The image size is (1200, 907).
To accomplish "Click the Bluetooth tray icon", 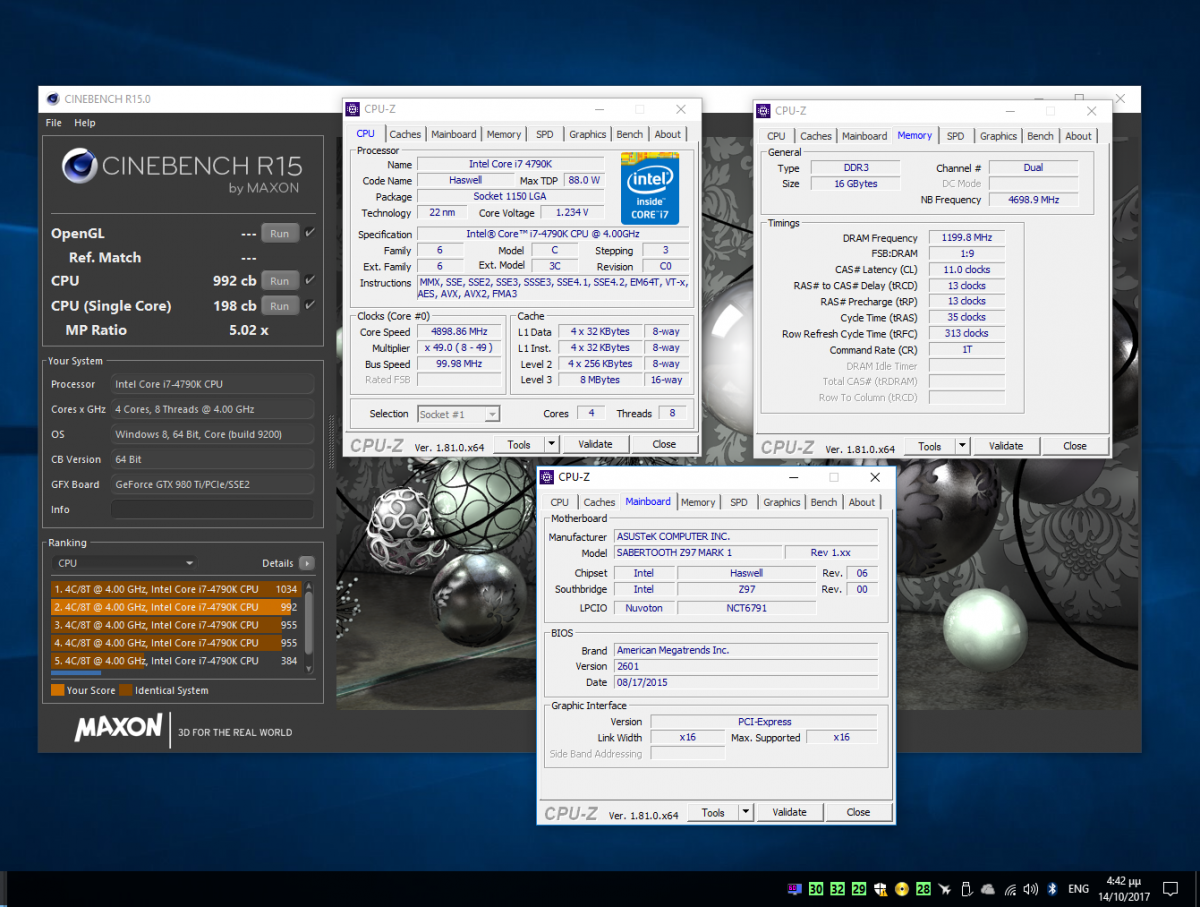I will (x=1052, y=888).
